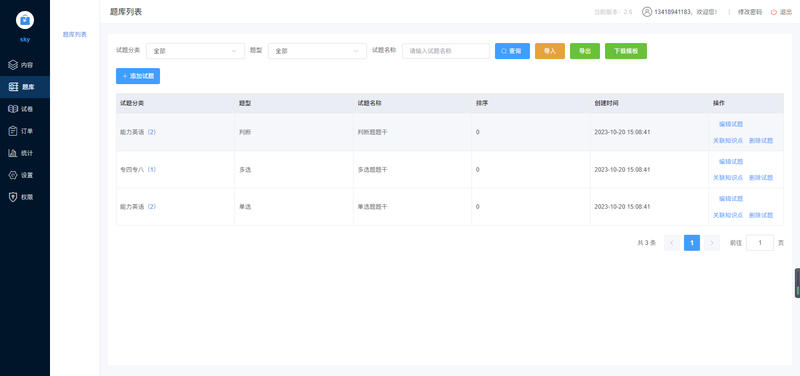800x376 pixels.
Task: Select the 题库 sidebar item
Action: click(x=24, y=87)
